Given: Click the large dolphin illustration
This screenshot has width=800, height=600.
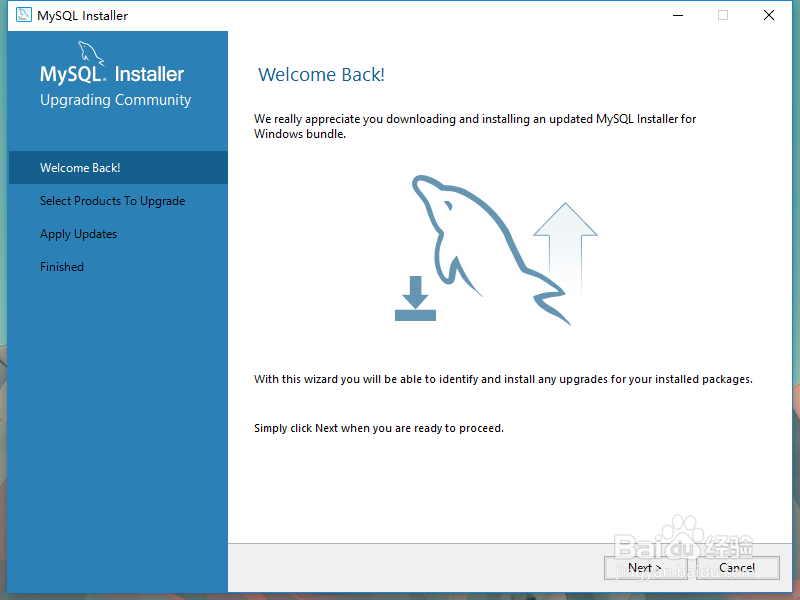Looking at the screenshot, I should 490,250.
